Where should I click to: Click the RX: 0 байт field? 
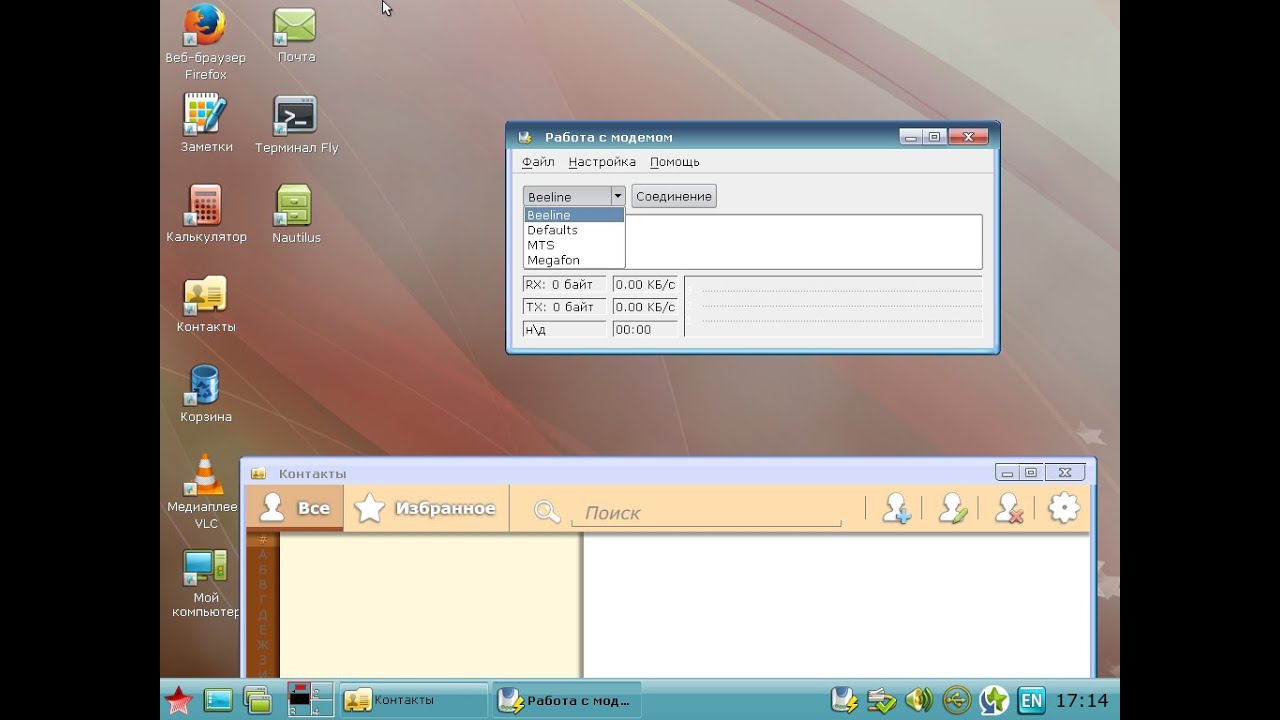(x=564, y=285)
